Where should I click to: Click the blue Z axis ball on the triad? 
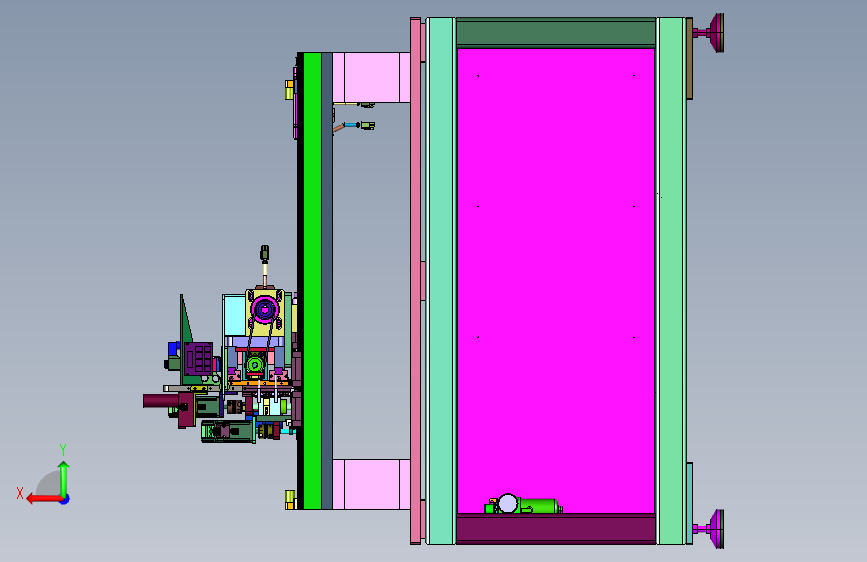tap(65, 499)
